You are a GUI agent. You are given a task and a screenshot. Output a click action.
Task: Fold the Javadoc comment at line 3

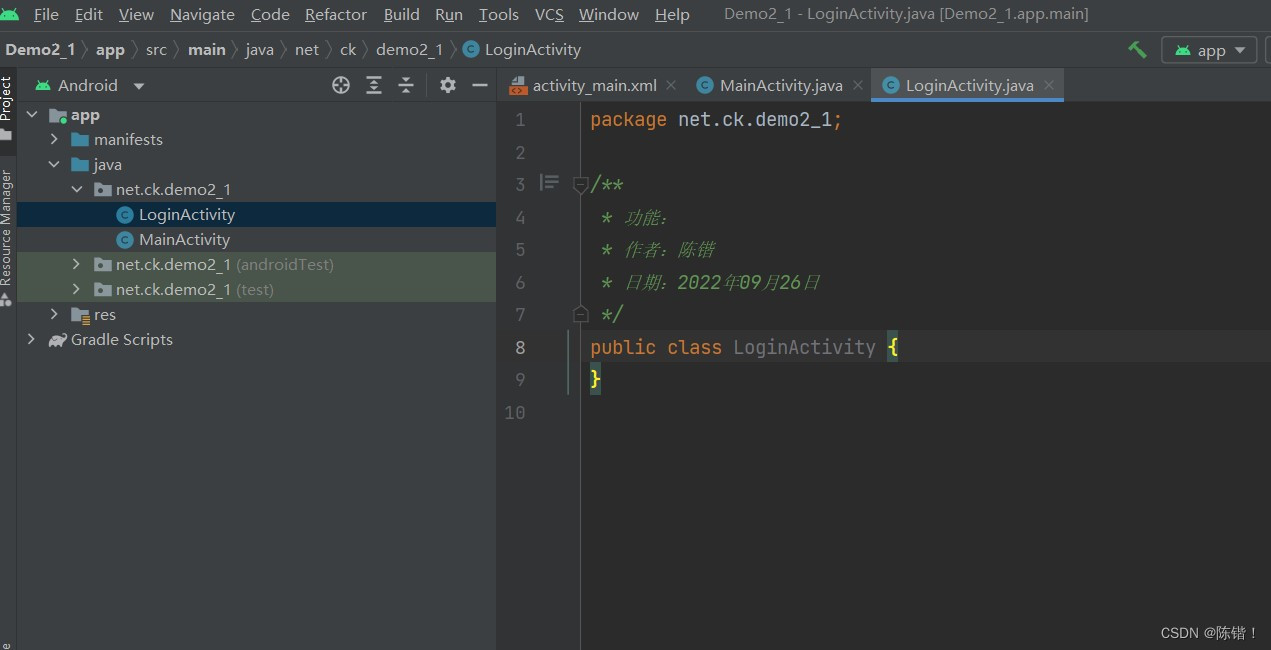580,184
